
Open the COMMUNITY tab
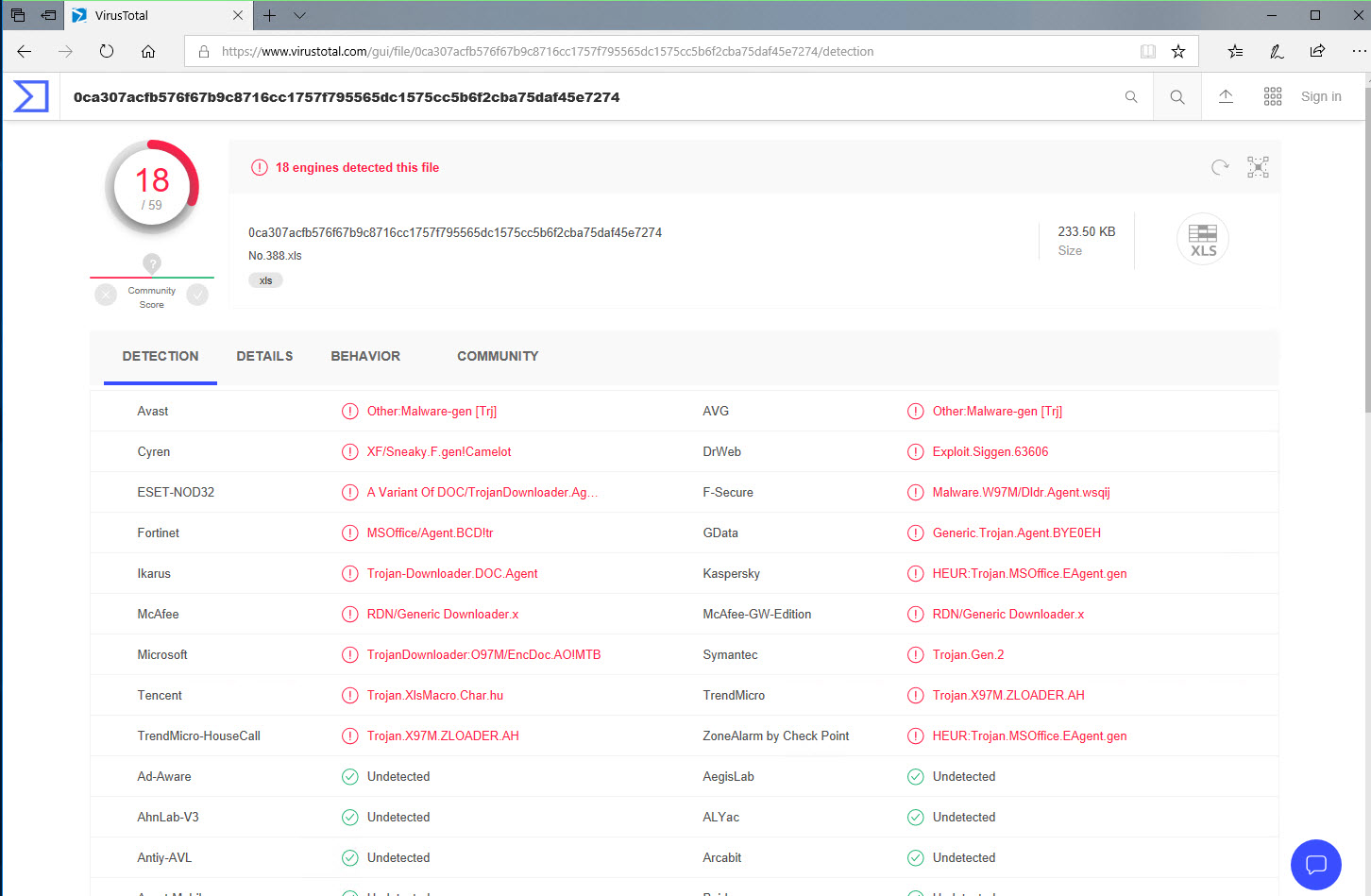[x=498, y=356]
